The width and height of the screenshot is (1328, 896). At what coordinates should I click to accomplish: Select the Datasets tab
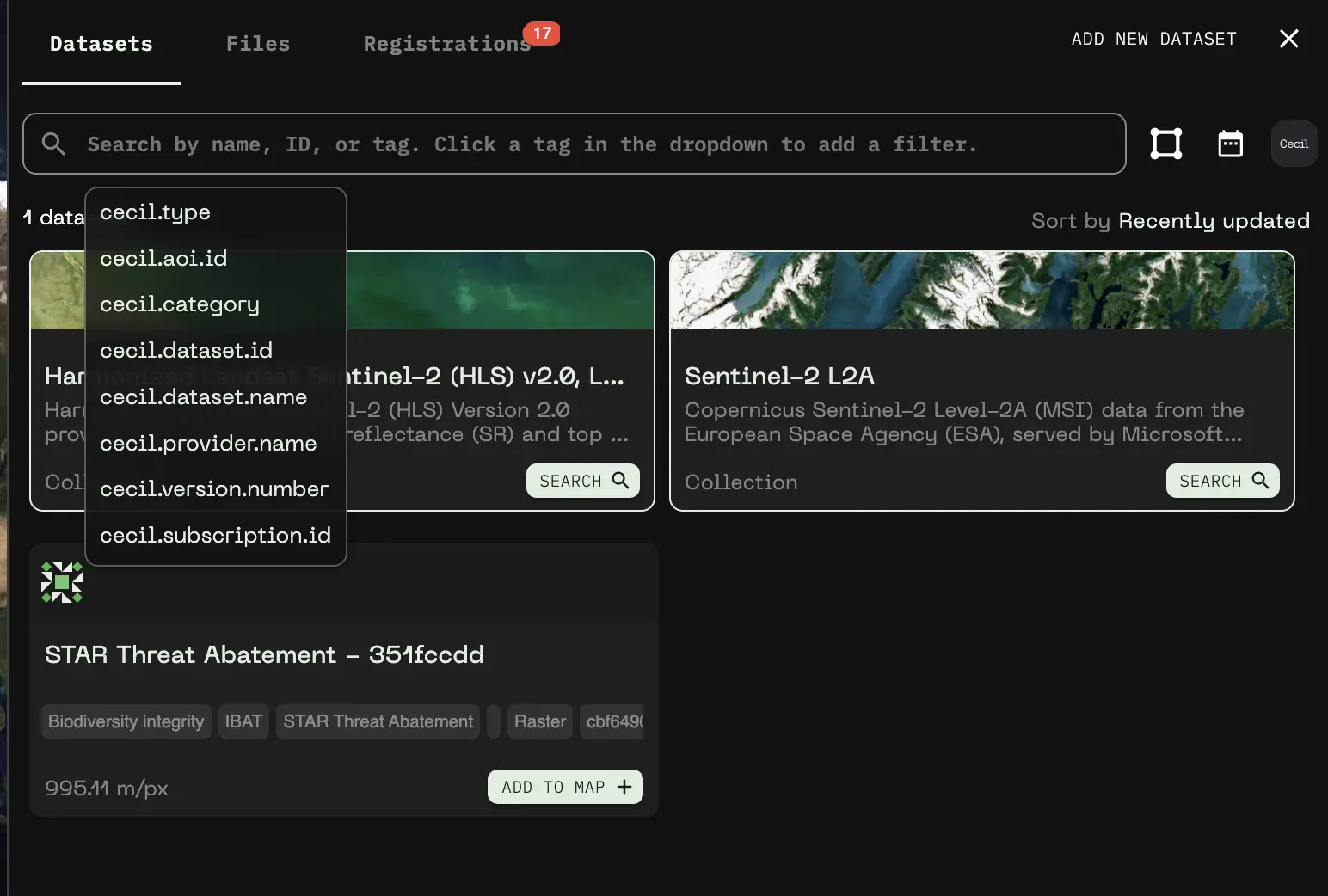pyautogui.click(x=101, y=44)
